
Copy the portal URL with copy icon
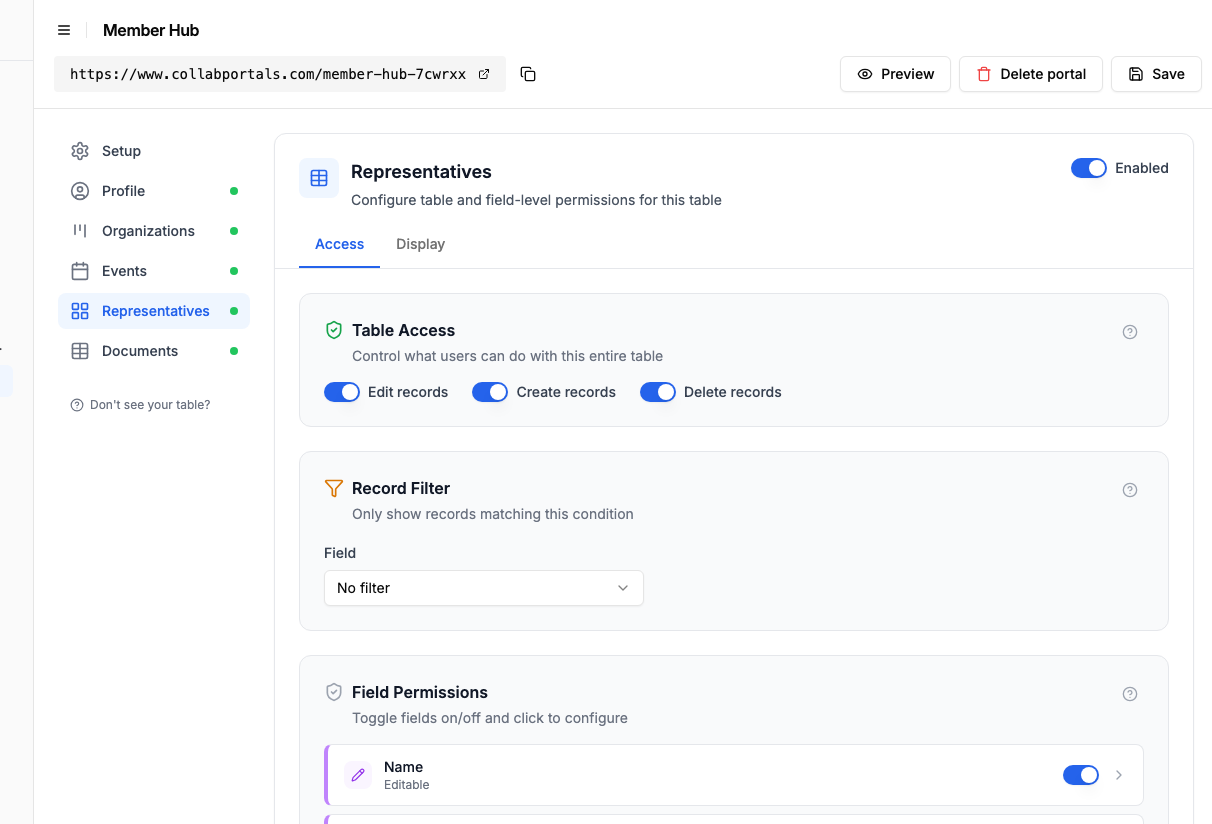click(528, 74)
